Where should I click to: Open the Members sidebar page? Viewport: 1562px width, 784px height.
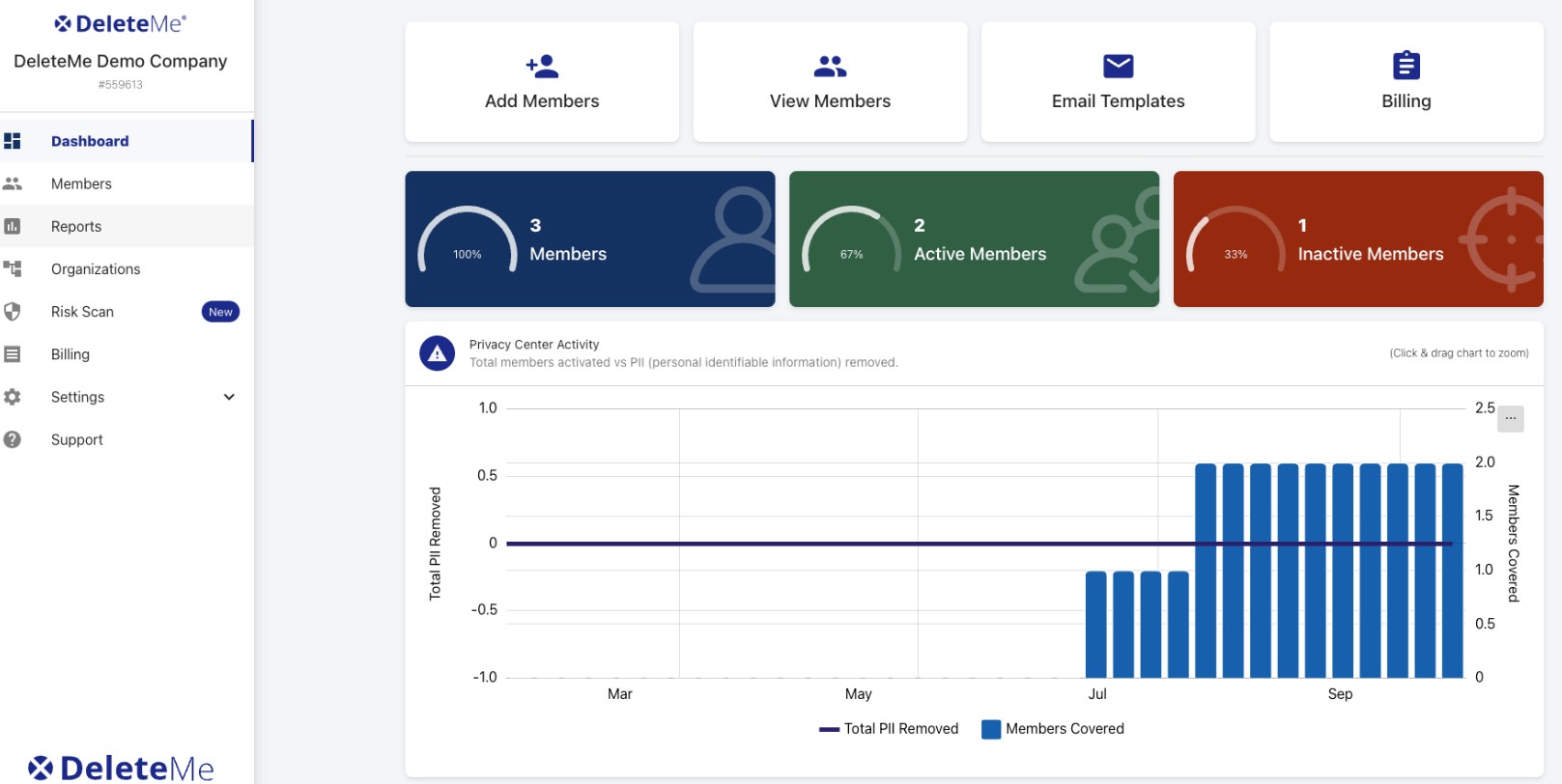click(81, 183)
